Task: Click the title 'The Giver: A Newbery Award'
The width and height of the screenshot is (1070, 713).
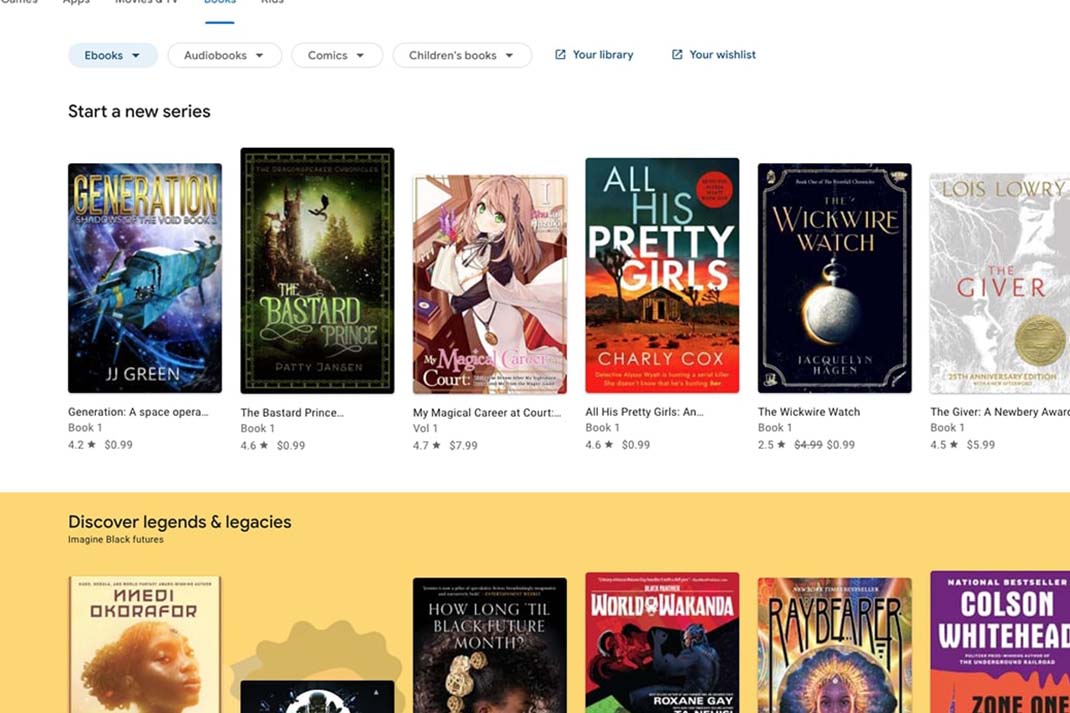Action: (x=1000, y=411)
